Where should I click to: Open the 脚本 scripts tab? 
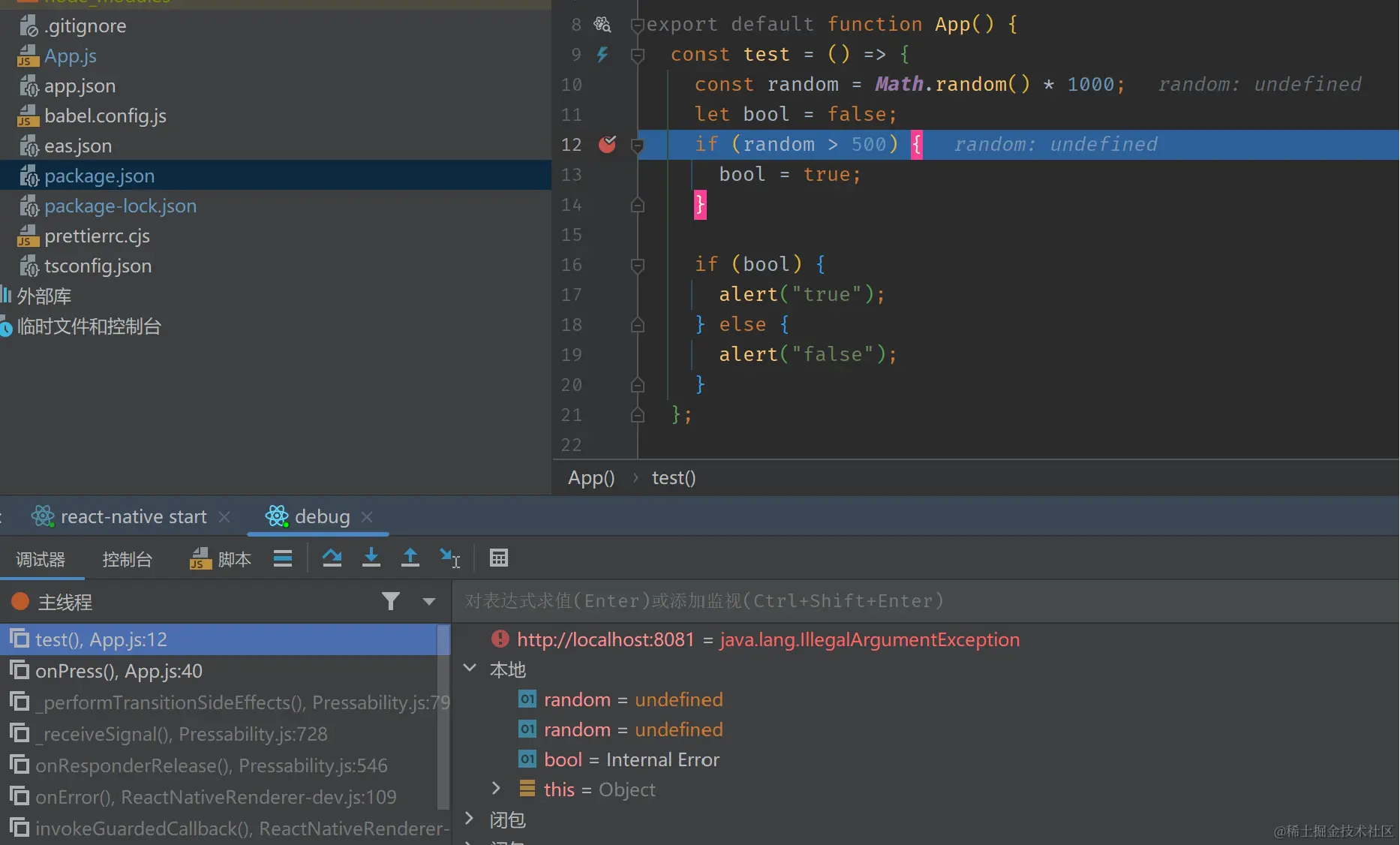click(x=220, y=559)
